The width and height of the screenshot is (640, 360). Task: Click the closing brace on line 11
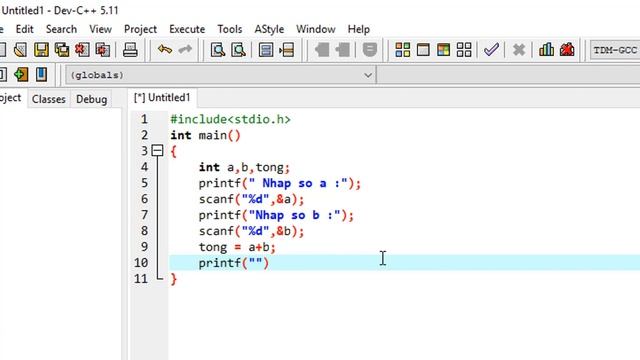point(174,279)
